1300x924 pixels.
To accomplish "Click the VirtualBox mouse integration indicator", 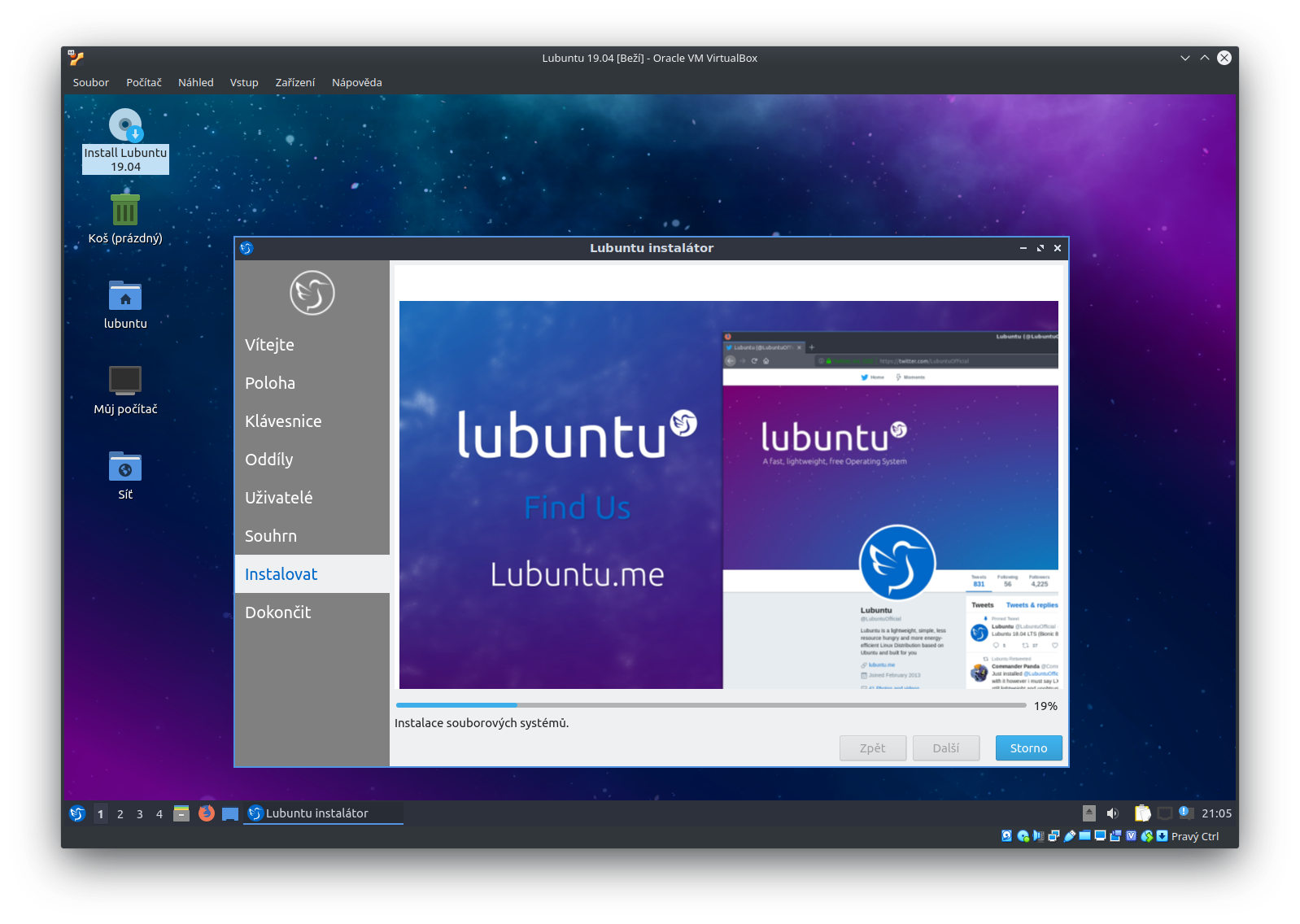I will [x=1146, y=836].
